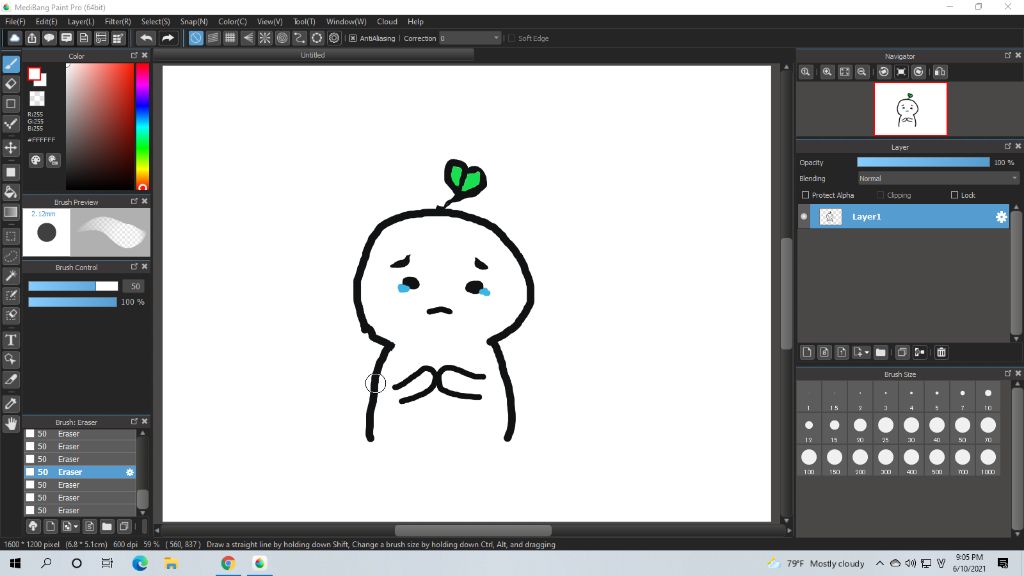Enable the concentric circle snap icon
This screenshot has width=1024, height=576.
click(282, 38)
